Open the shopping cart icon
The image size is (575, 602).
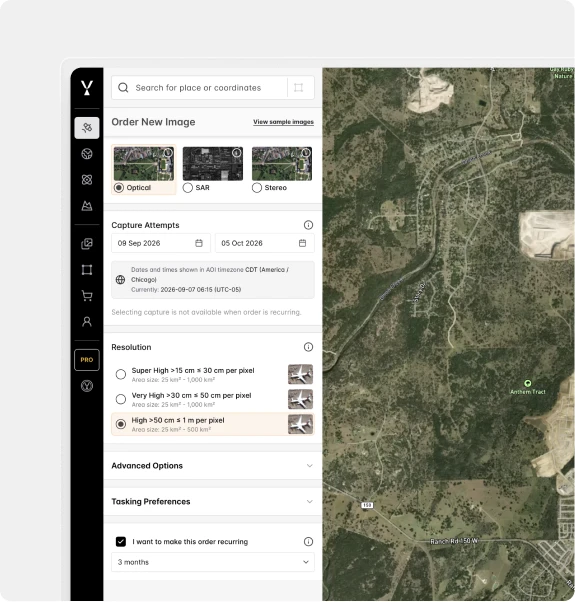[x=87, y=296]
